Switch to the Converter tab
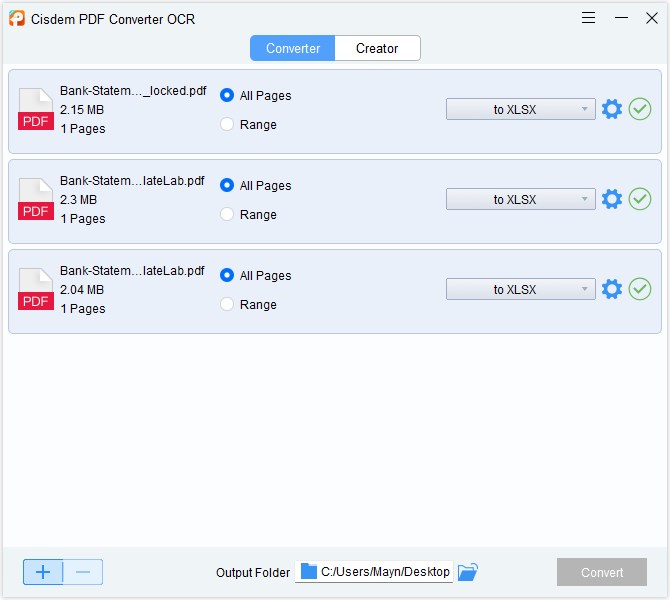Image resolution: width=670 pixels, height=600 pixels. coord(293,48)
